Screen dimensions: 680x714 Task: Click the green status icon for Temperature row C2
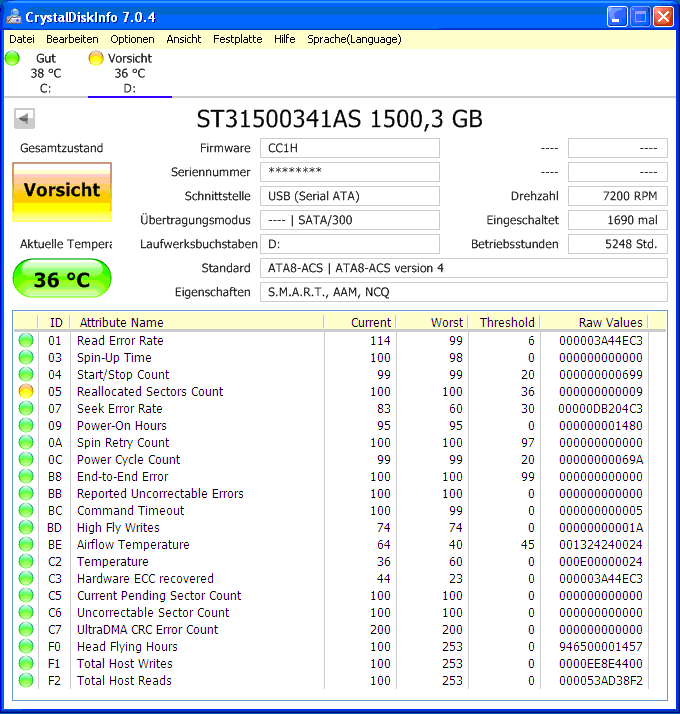pos(26,561)
